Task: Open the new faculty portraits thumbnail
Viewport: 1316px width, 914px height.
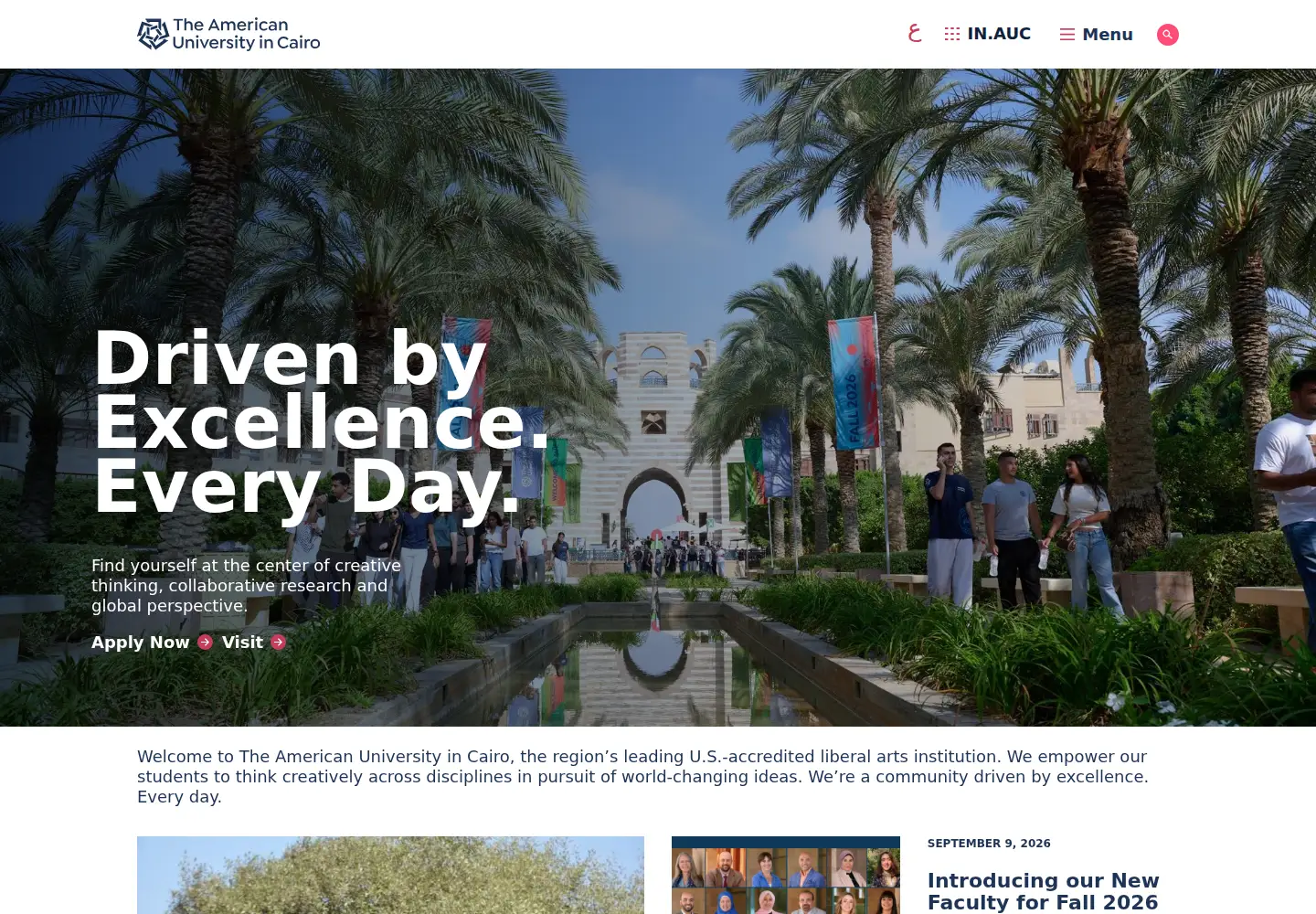Action: coord(786,876)
